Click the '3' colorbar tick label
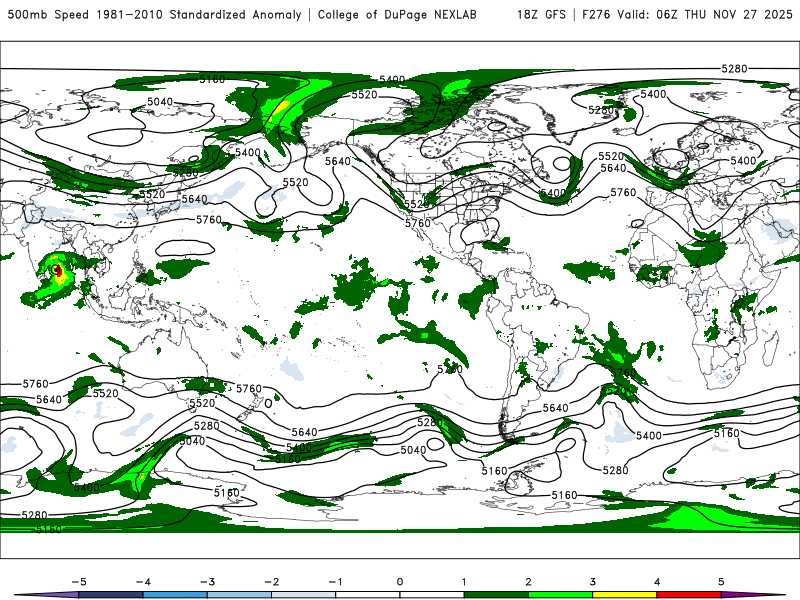Image resolution: width=800 pixels, height=600 pixels. coord(592,582)
